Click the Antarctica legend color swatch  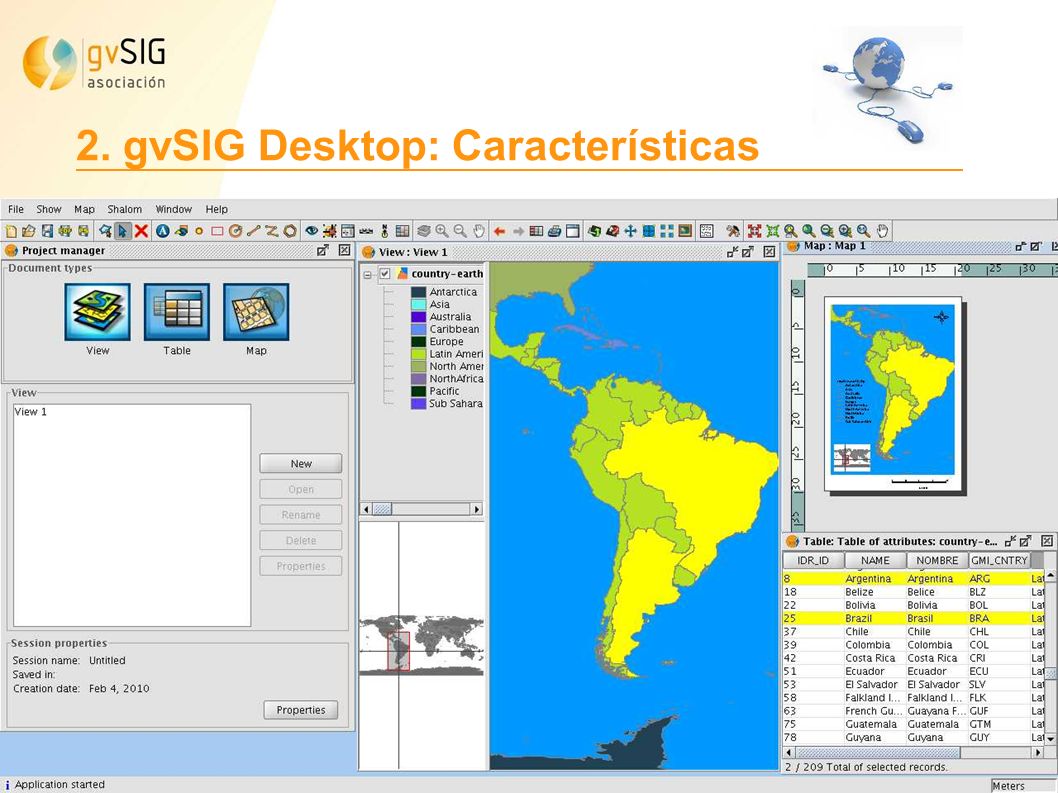pos(418,292)
